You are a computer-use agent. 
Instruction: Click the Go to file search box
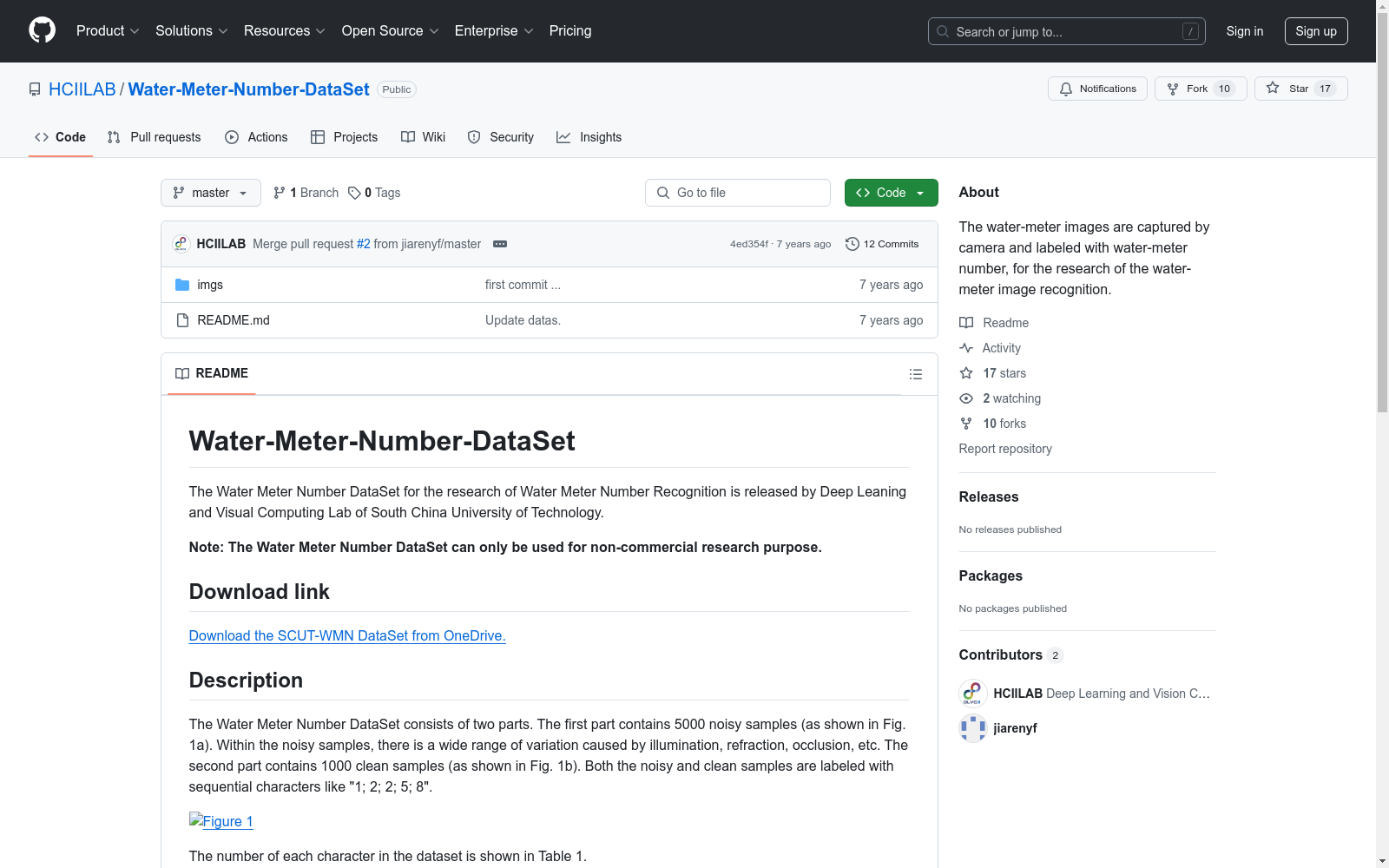point(738,193)
